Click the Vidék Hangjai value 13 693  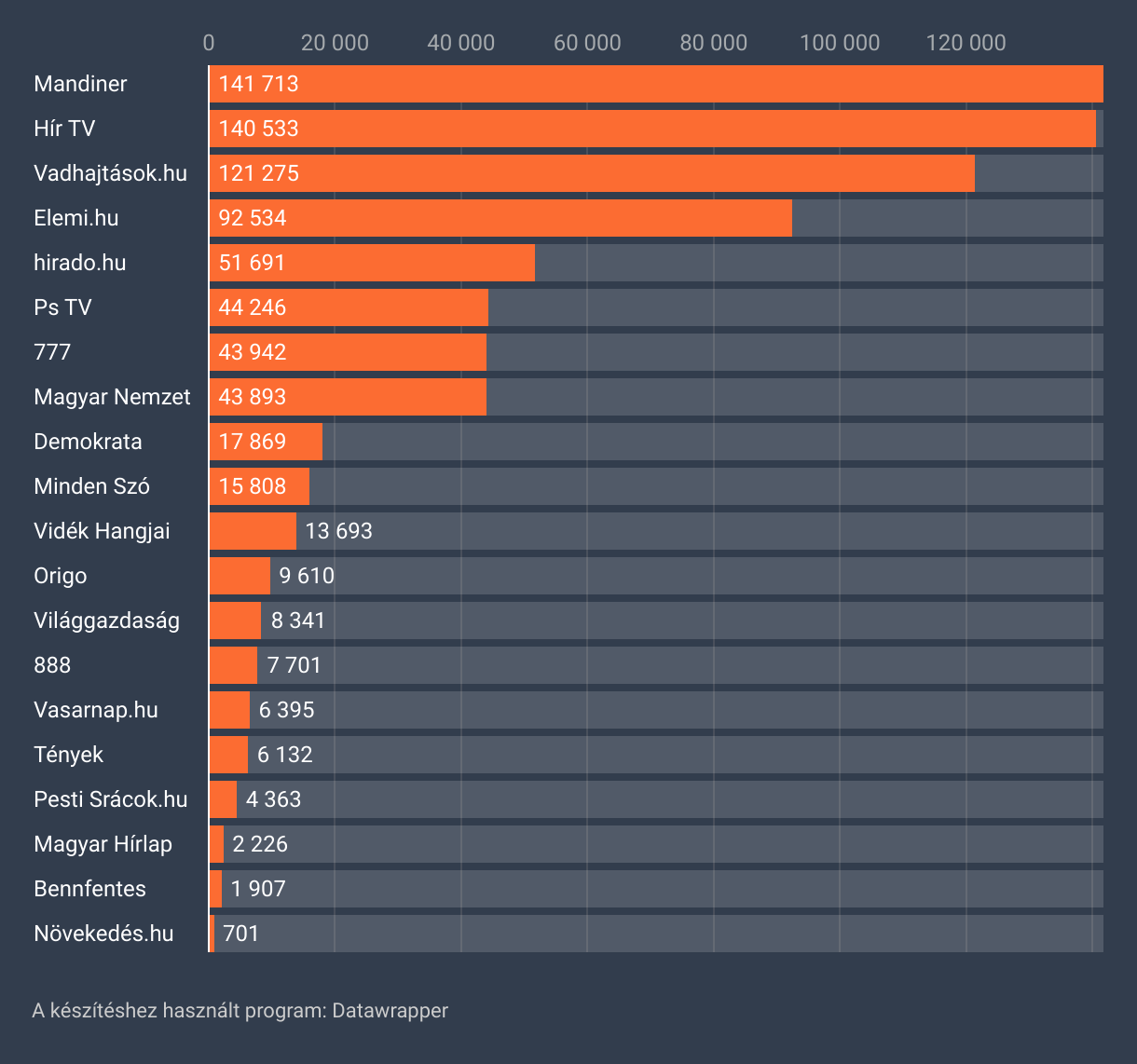point(338,531)
